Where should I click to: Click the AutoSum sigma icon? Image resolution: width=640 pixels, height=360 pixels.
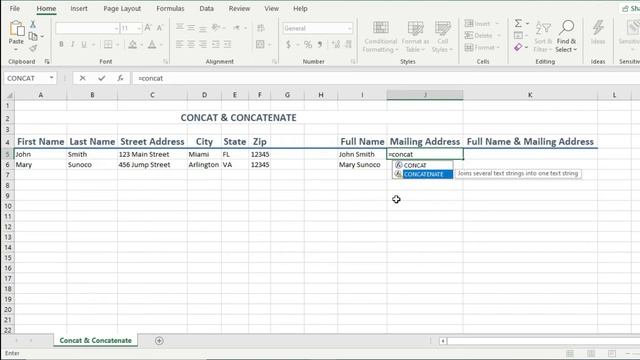point(518,24)
